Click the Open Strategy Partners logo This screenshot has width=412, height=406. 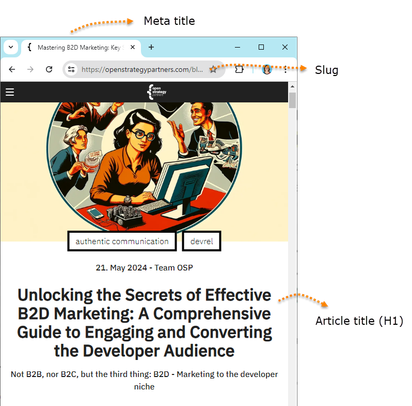(157, 92)
